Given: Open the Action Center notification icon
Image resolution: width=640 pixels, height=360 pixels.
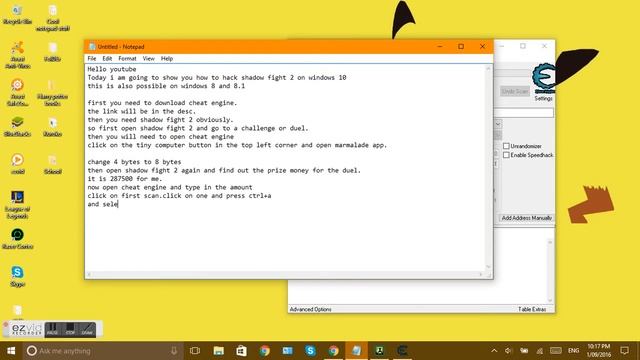Looking at the screenshot, I should tap(624, 351).
